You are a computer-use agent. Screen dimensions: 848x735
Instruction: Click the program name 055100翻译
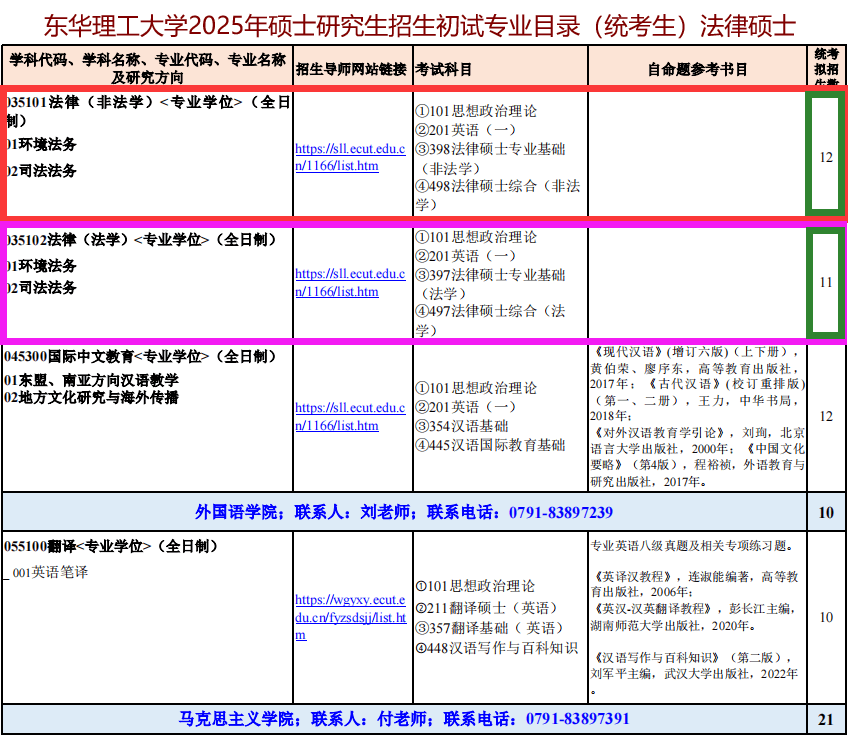pyautogui.click(x=111, y=546)
